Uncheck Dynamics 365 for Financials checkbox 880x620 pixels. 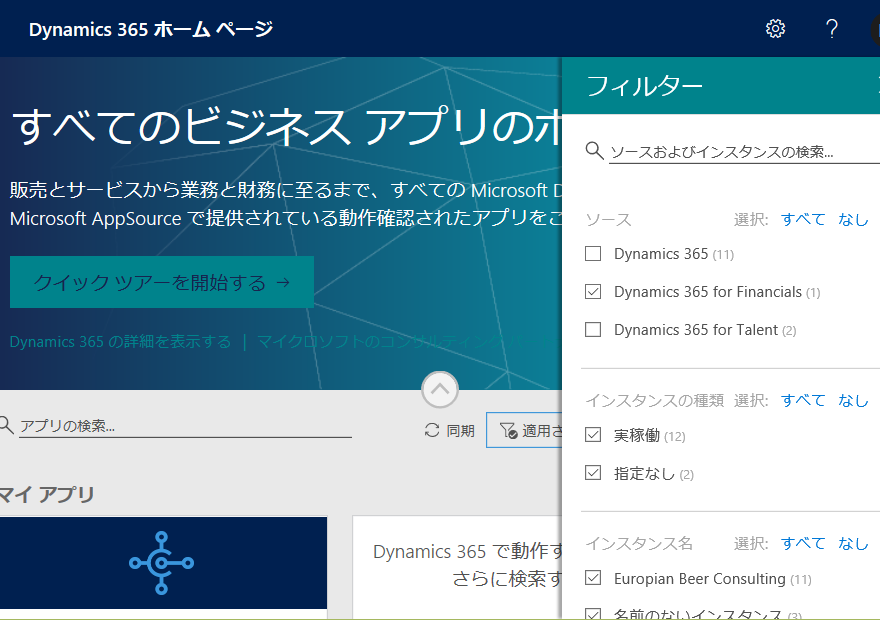click(593, 292)
